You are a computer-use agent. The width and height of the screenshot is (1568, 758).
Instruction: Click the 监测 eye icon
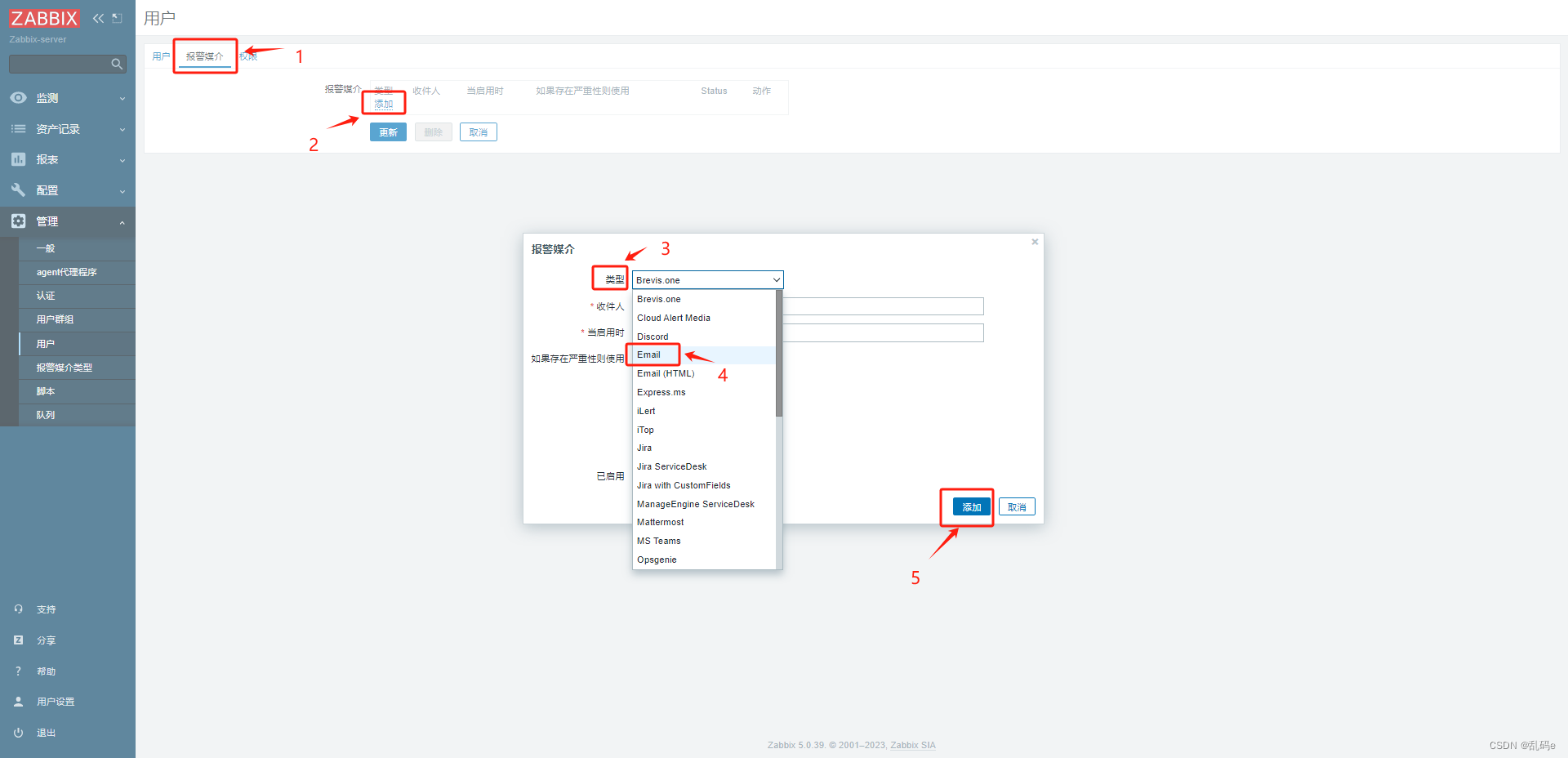(x=18, y=98)
